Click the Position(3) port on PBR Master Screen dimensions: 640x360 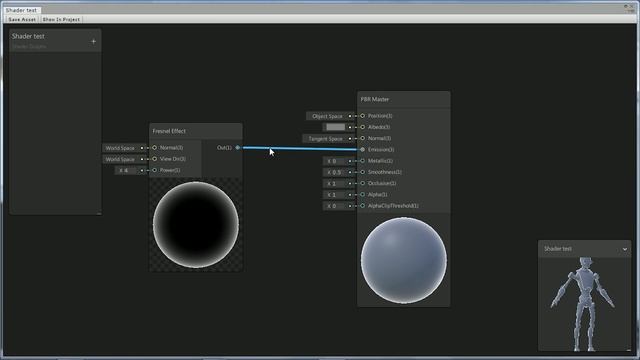pyautogui.click(x=362, y=116)
